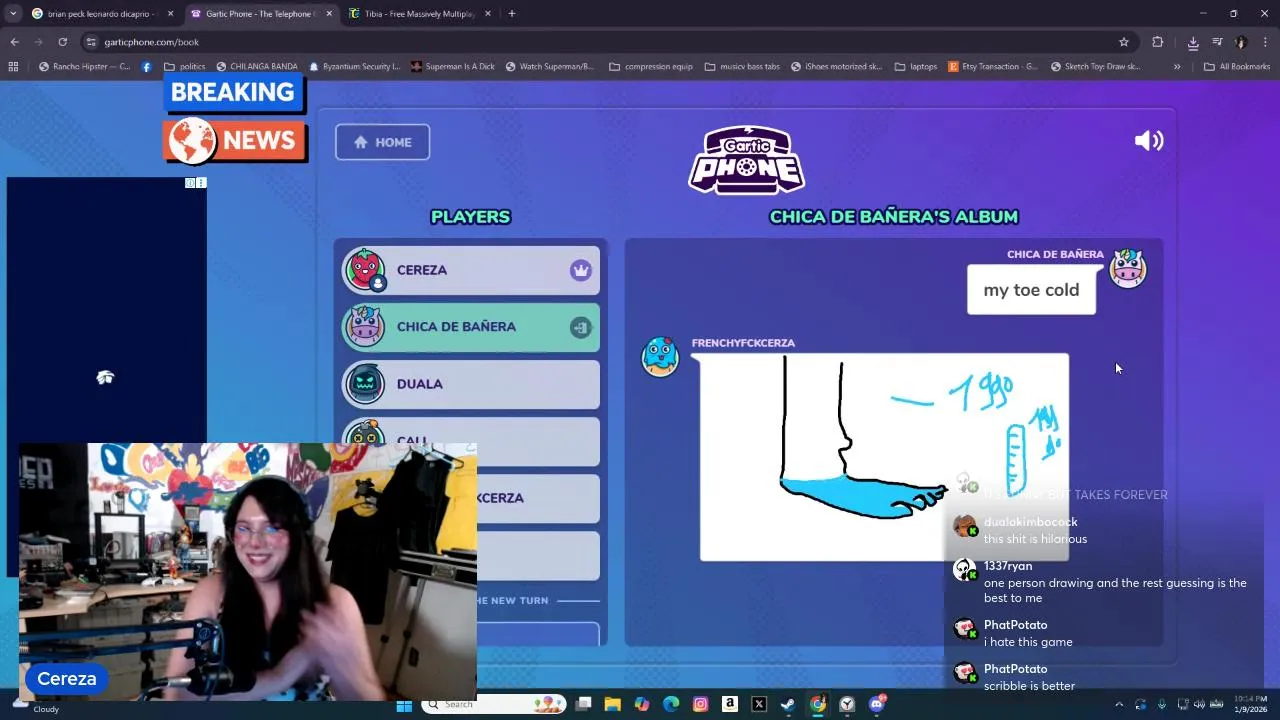The width and height of the screenshot is (1280, 720).
Task: Click the exit icon on CHICA DE BAÑERA row
Action: point(581,327)
